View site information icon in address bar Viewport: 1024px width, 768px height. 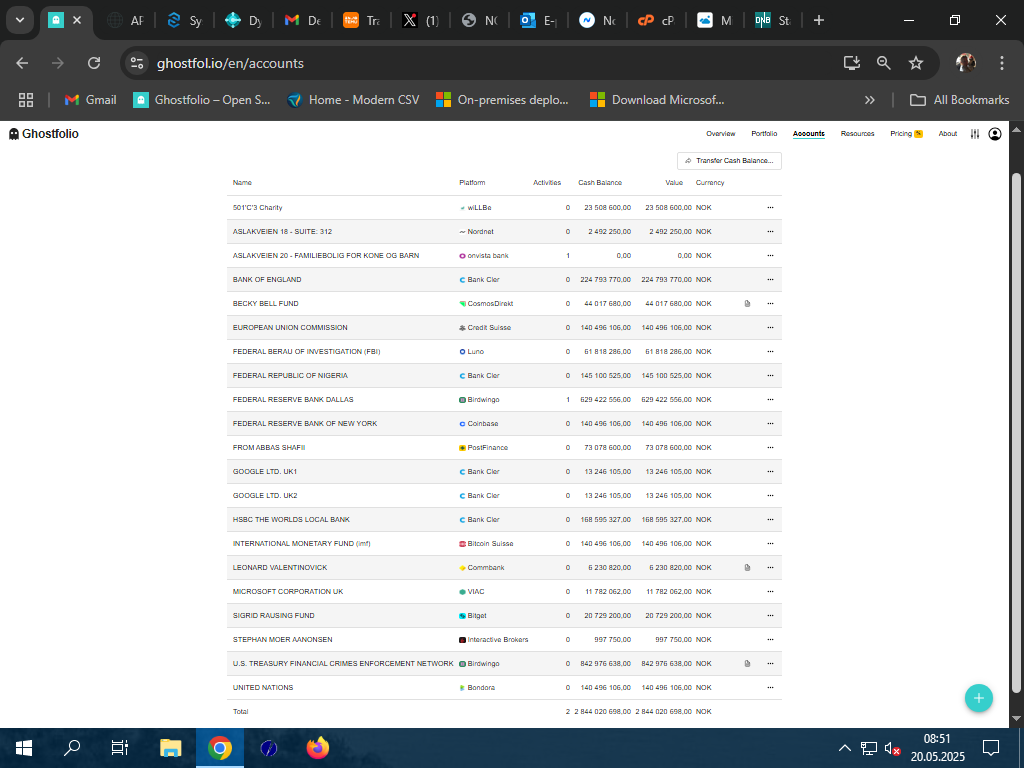[137, 63]
